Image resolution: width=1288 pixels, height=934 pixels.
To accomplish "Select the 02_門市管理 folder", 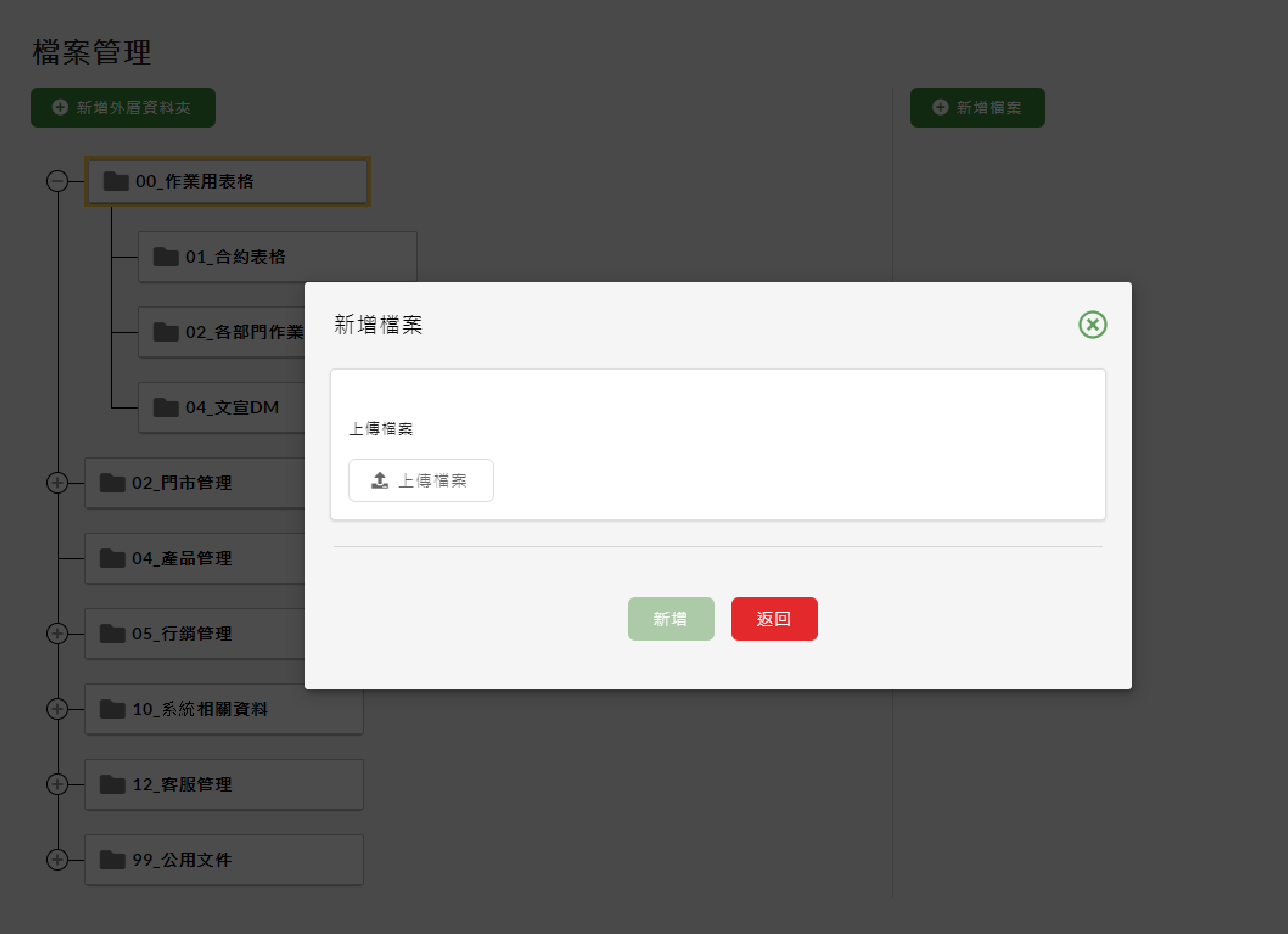I will click(195, 482).
